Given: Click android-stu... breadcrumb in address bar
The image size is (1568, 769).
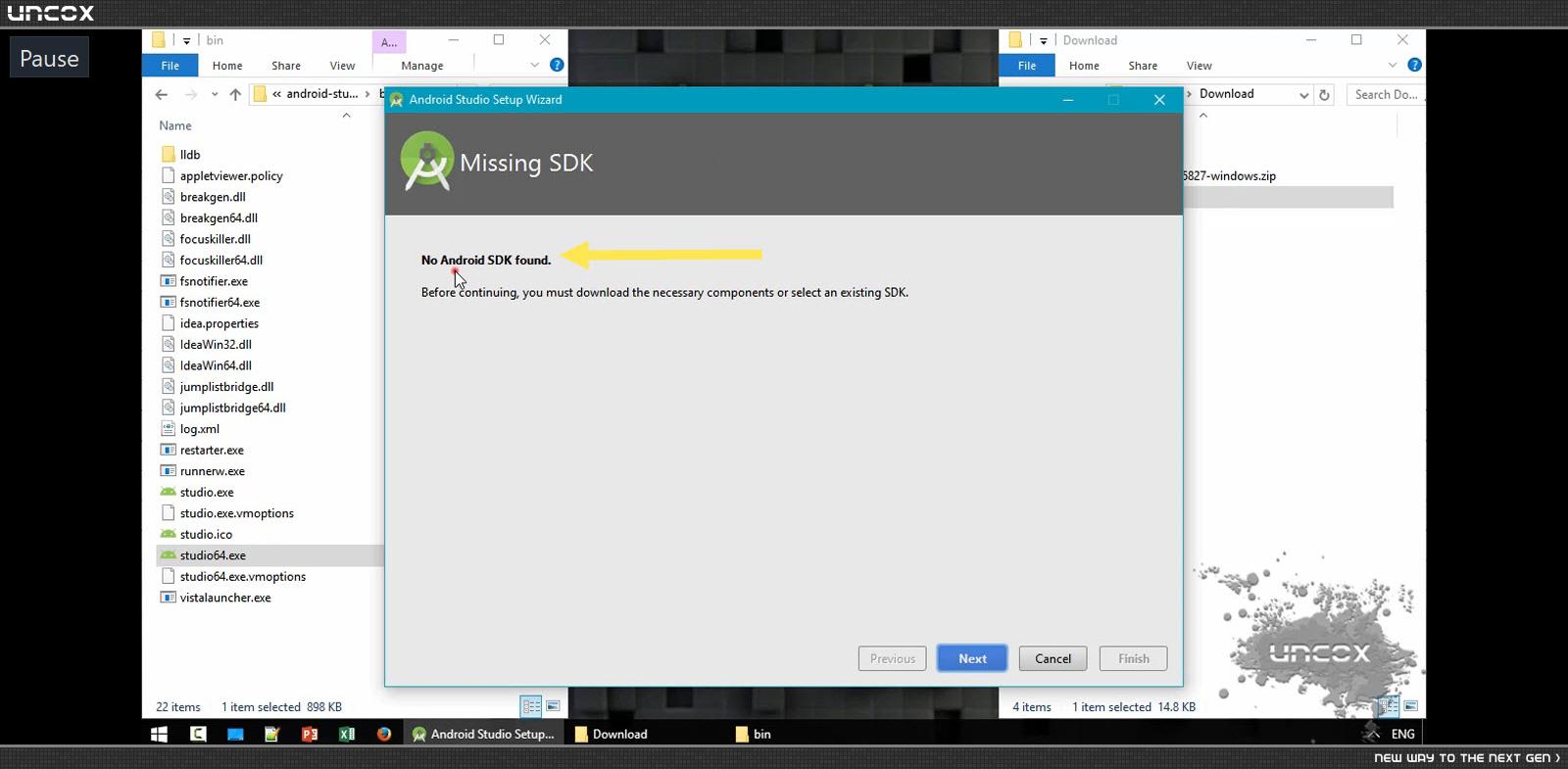Looking at the screenshot, I should pyautogui.click(x=322, y=94).
